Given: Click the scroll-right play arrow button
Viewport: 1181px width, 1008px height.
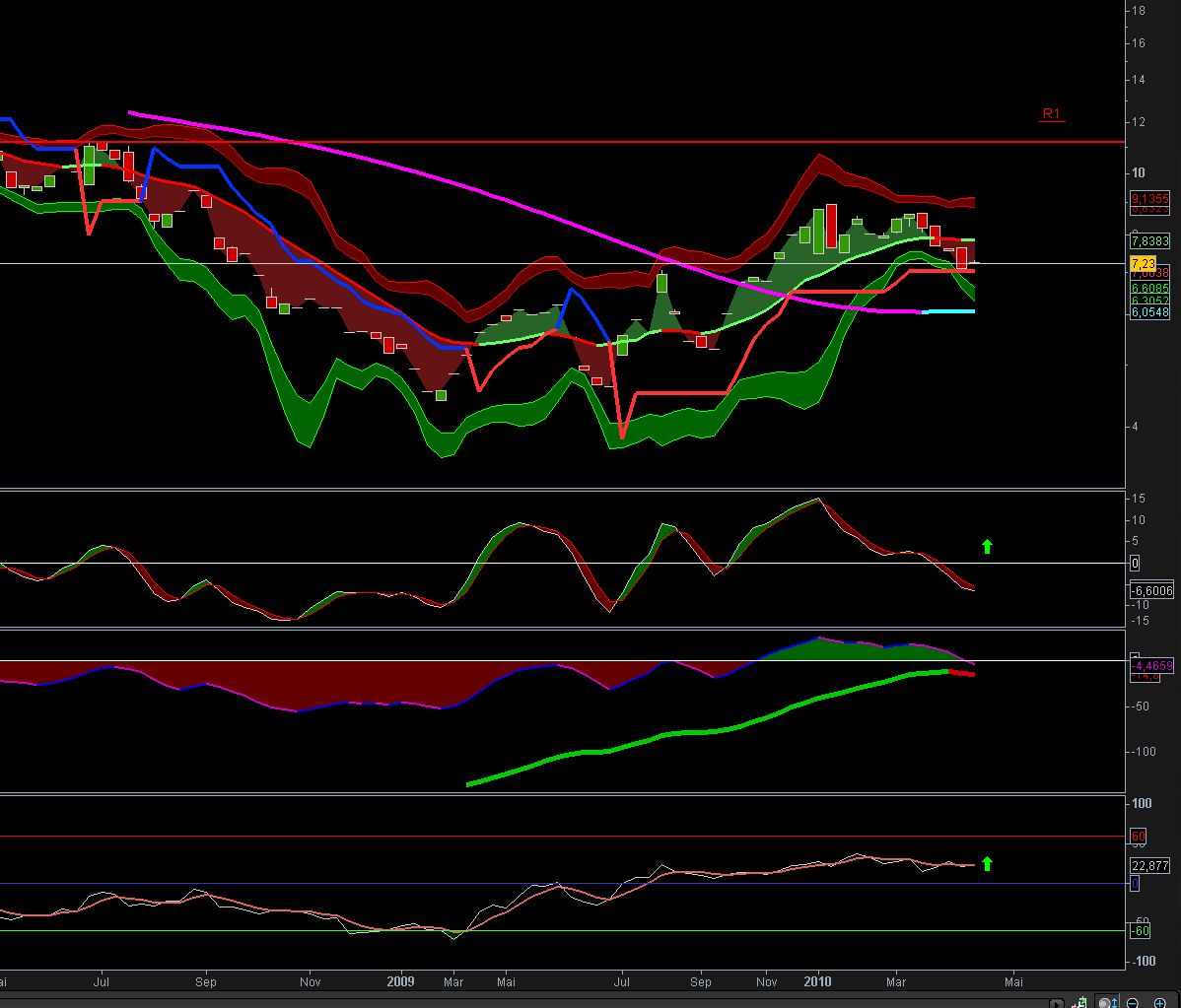Looking at the screenshot, I should pyautogui.click(x=1057, y=1003).
